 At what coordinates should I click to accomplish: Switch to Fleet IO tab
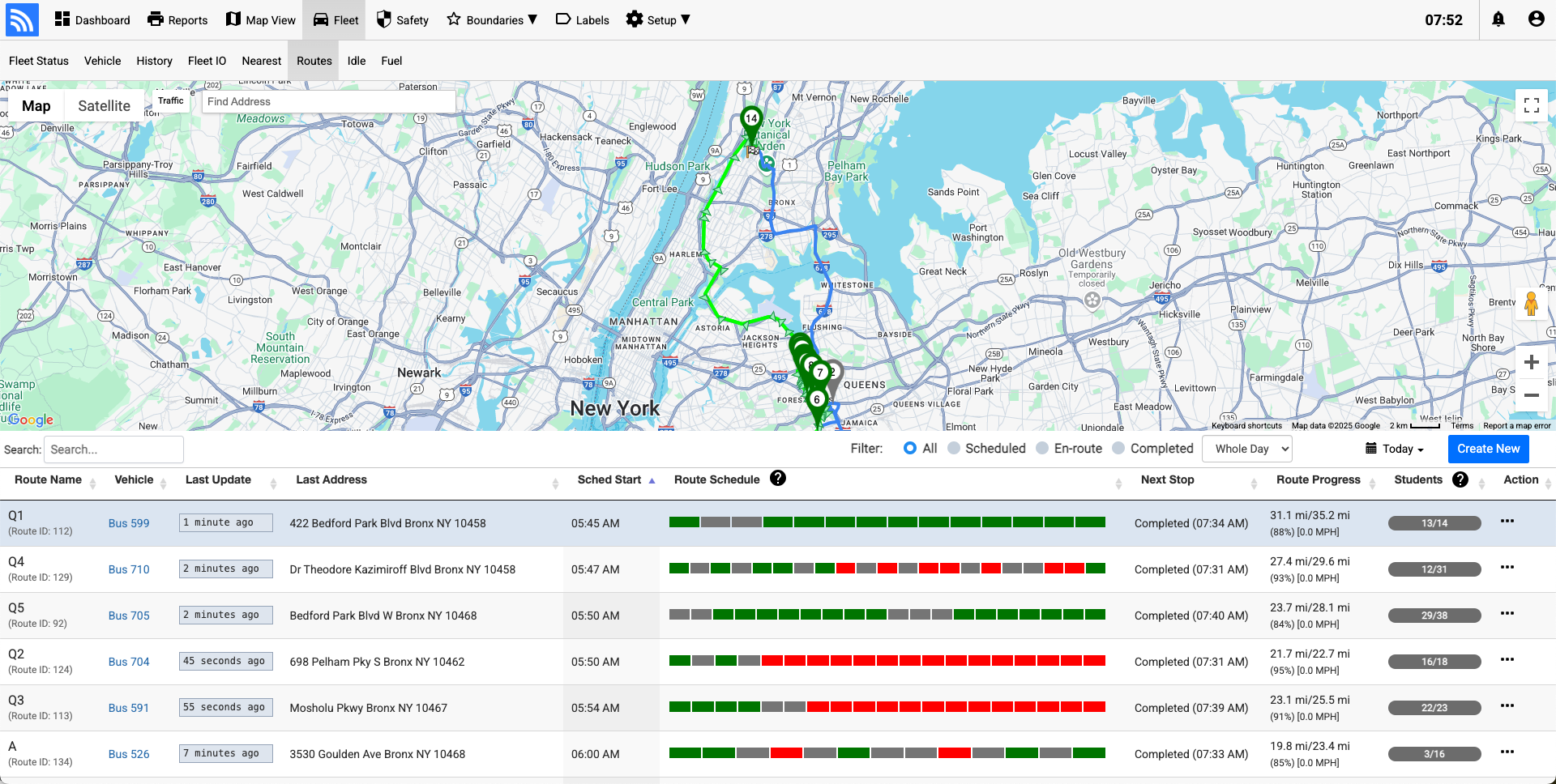[207, 61]
